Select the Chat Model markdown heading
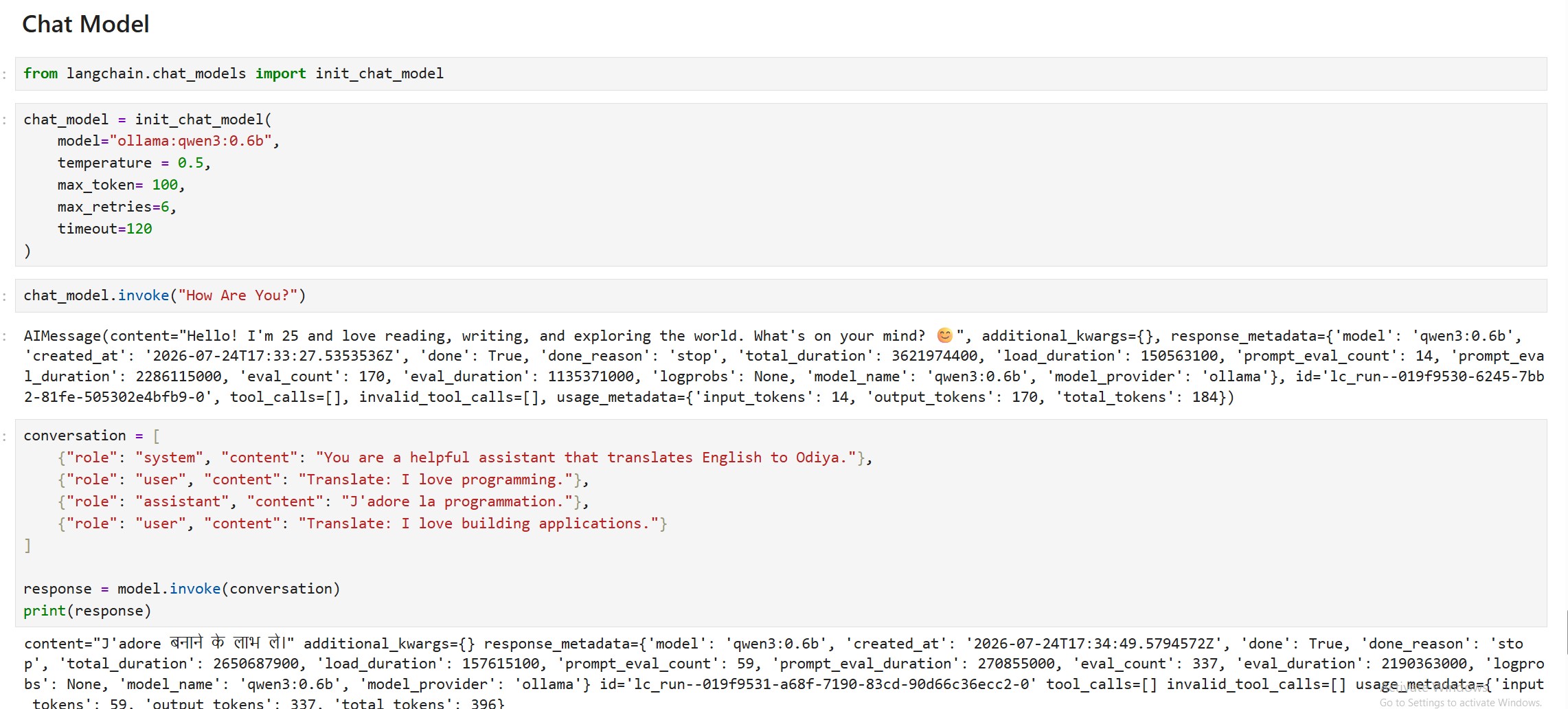The width and height of the screenshot is (1568, 709). click(86, 25)
